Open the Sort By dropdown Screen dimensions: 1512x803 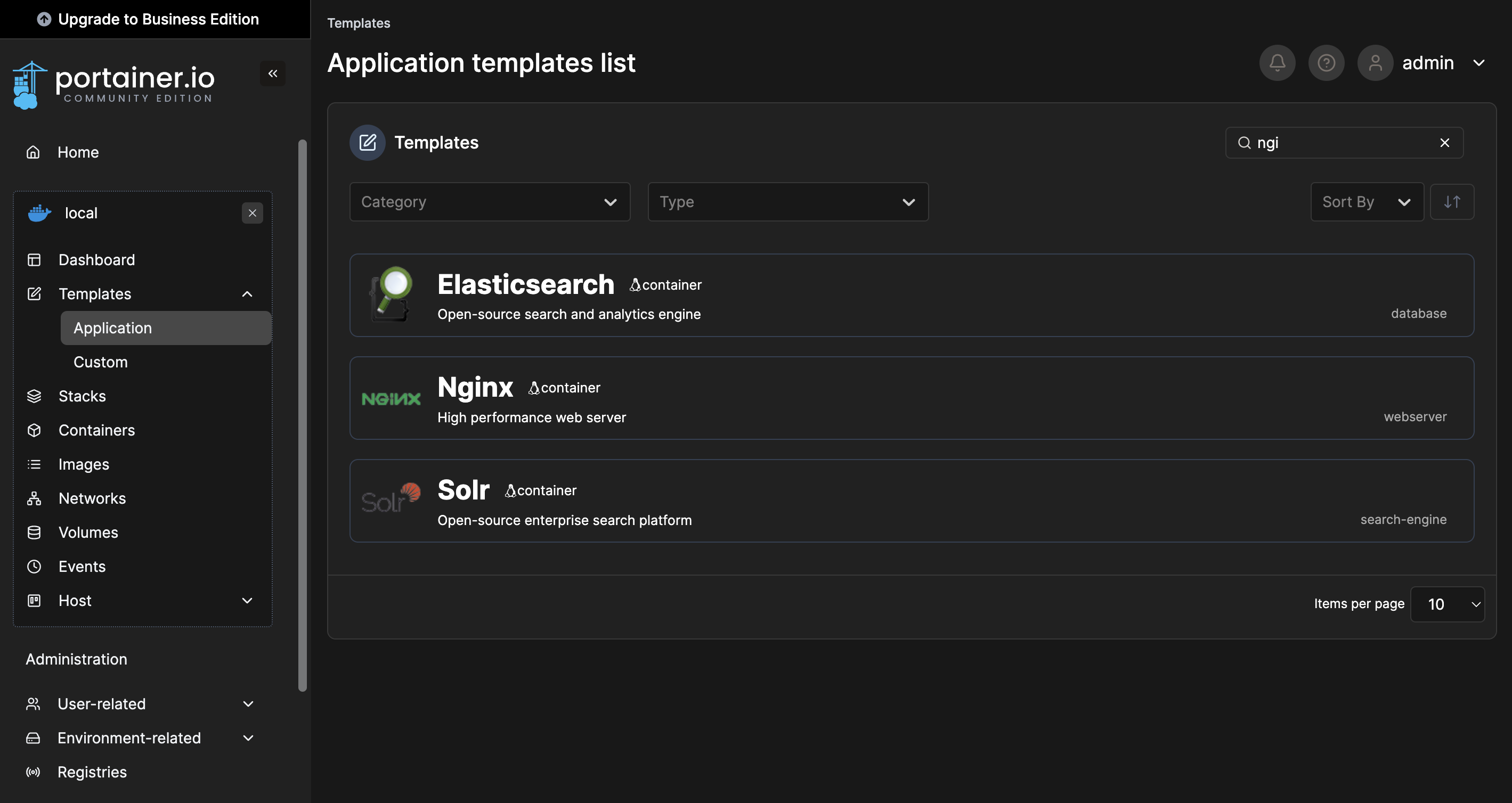pos(1367,202)
